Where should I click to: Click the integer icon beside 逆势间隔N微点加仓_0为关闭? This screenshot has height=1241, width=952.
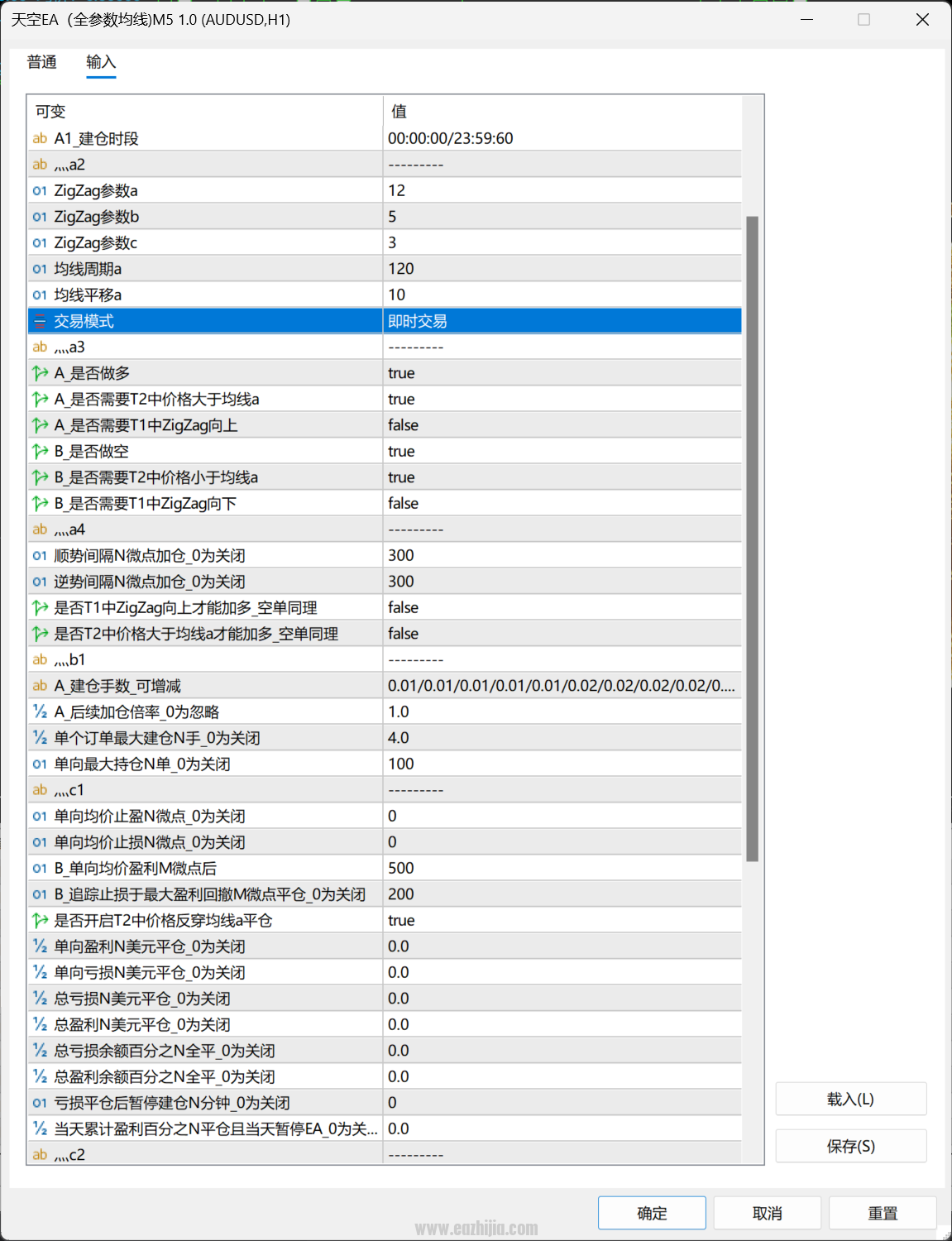coord(40,582)
